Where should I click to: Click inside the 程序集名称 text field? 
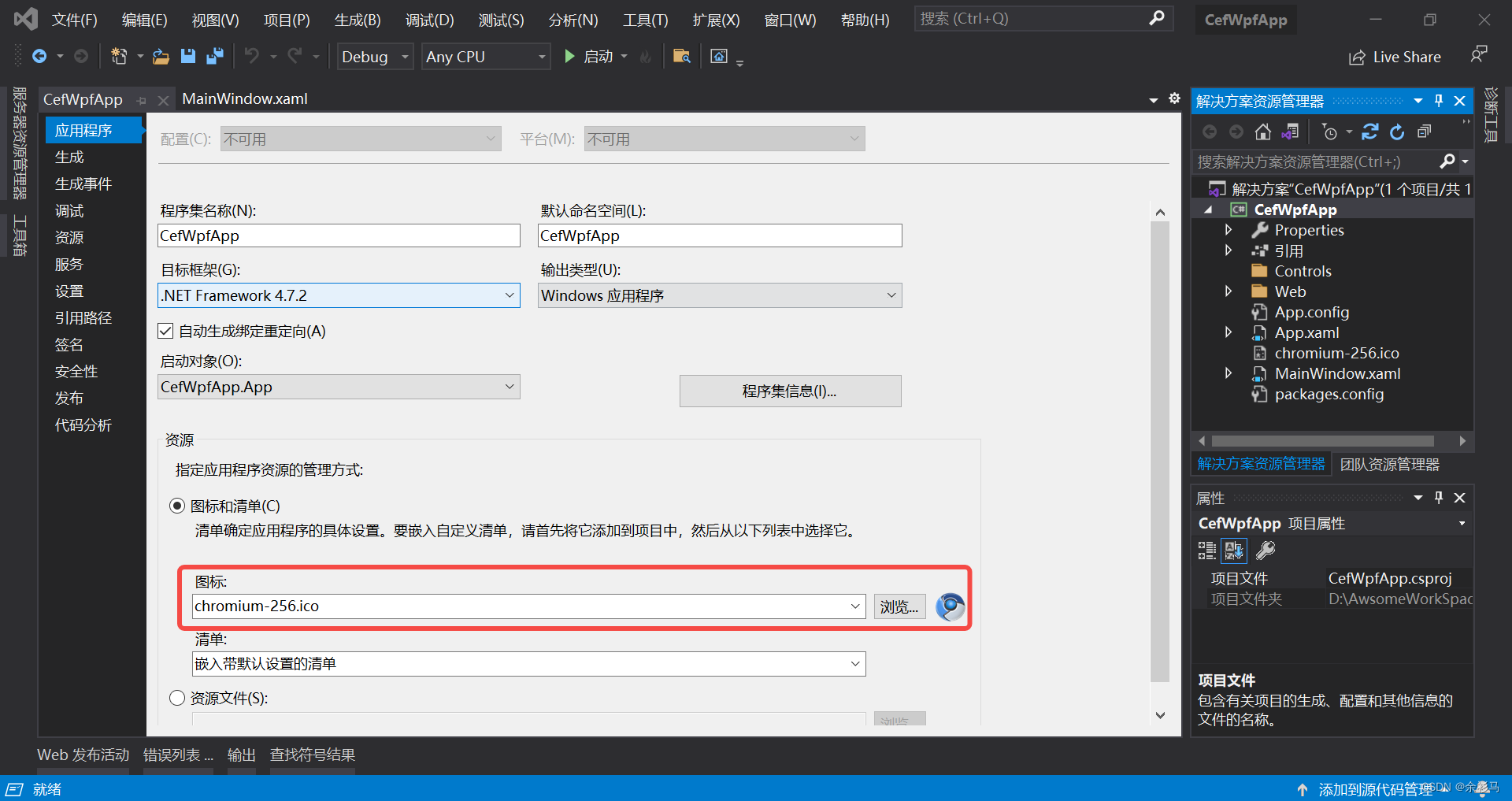click(339, 235)
